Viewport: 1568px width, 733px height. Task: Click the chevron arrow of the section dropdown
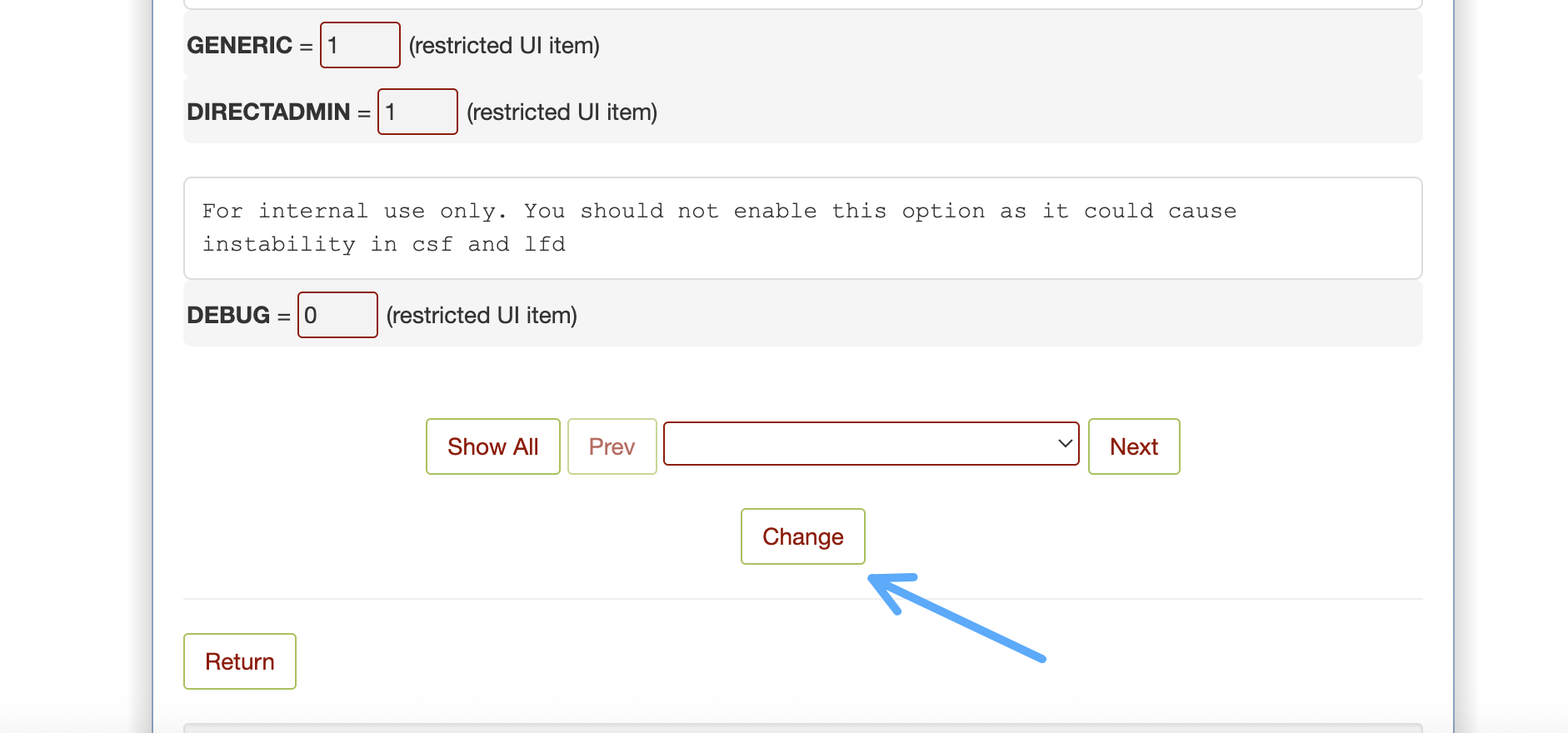[x=1064, y=443]
